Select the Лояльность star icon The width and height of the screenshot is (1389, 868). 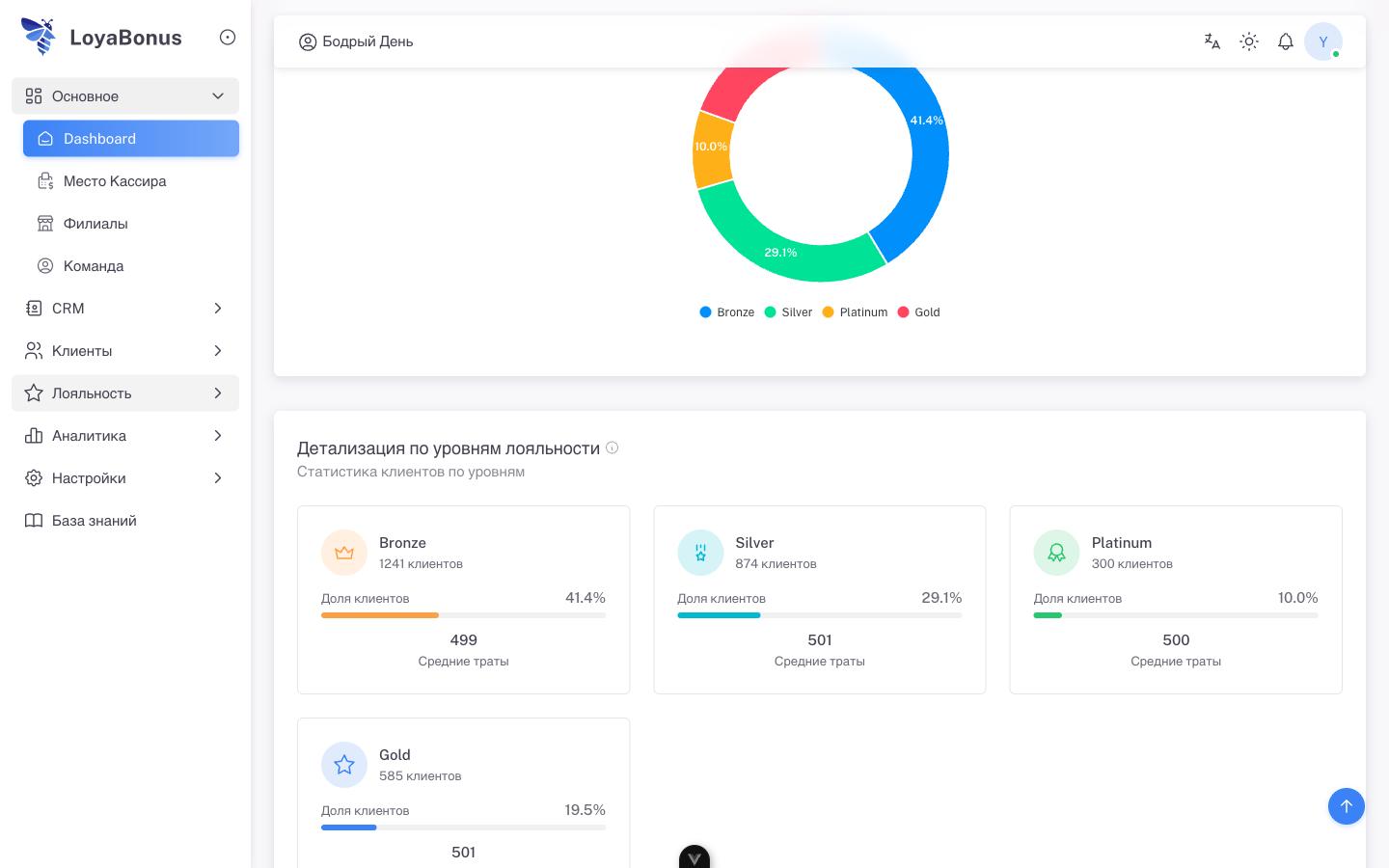click(34, 393)
